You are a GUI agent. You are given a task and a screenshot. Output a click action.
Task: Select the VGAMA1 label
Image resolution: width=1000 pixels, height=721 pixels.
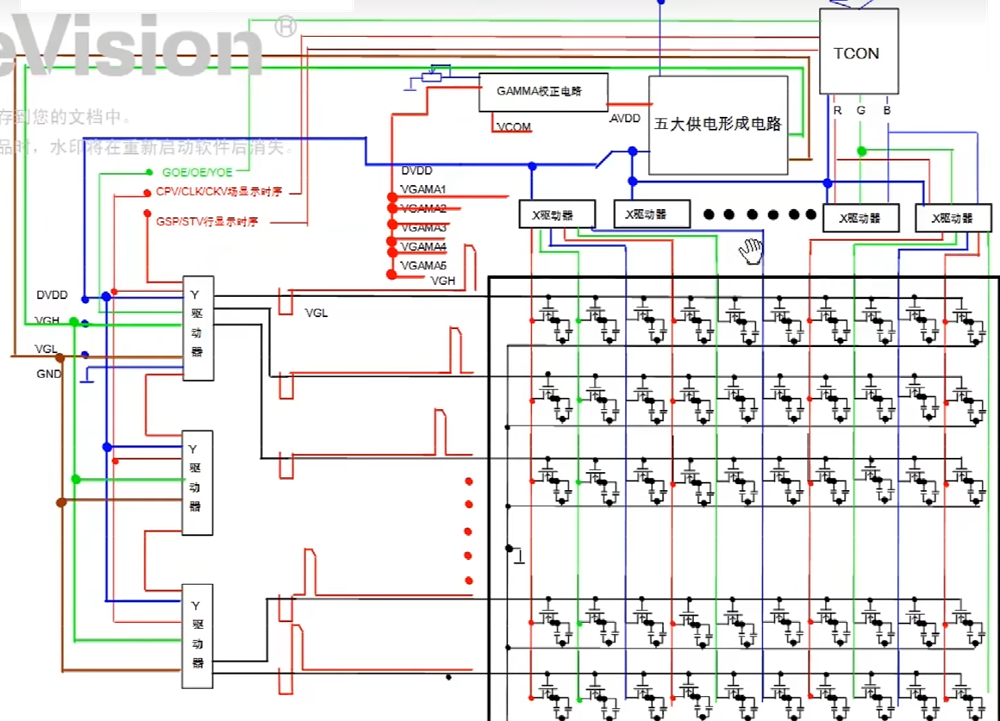pos(423,189)
